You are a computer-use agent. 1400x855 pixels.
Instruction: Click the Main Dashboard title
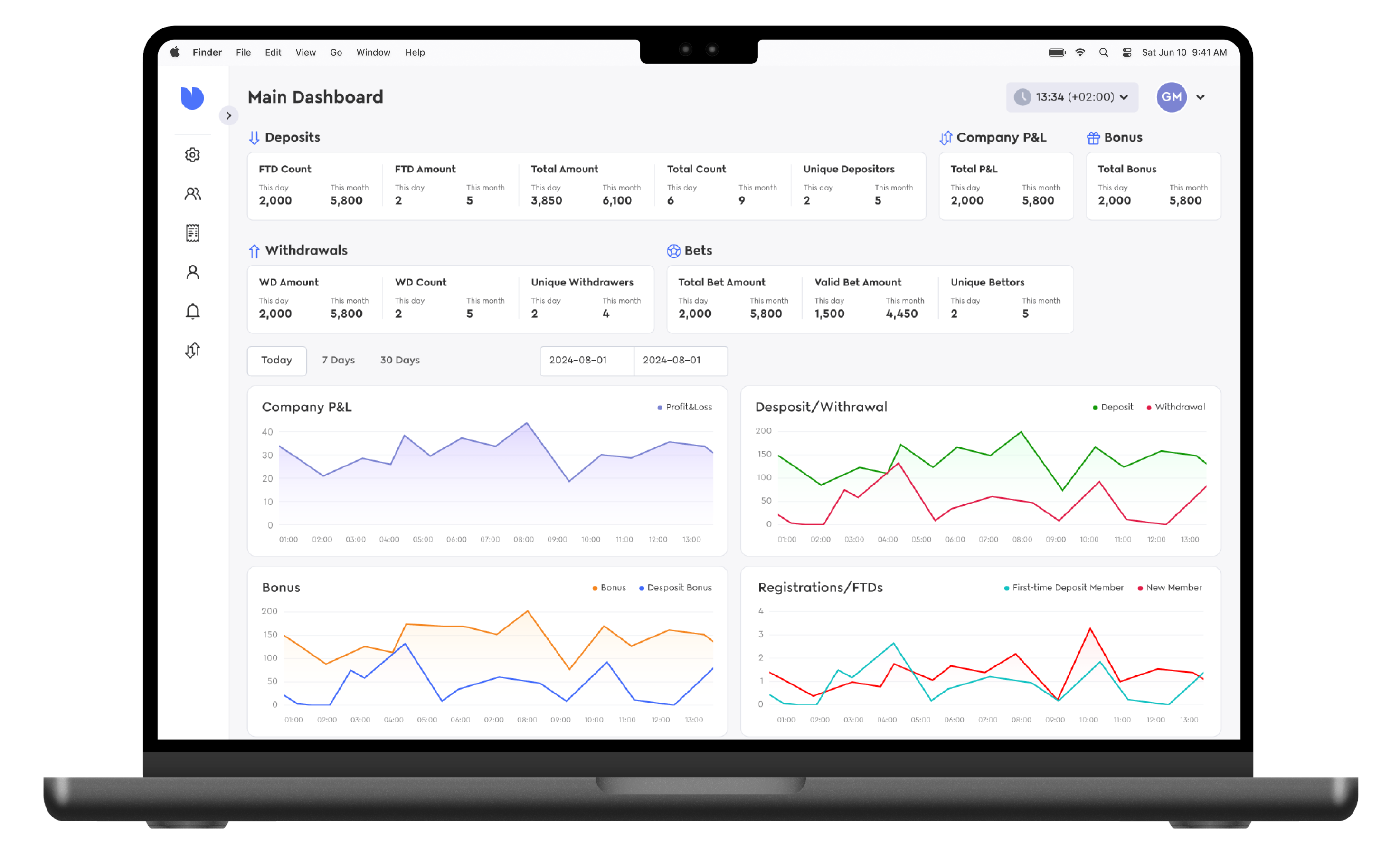(315, 96)
